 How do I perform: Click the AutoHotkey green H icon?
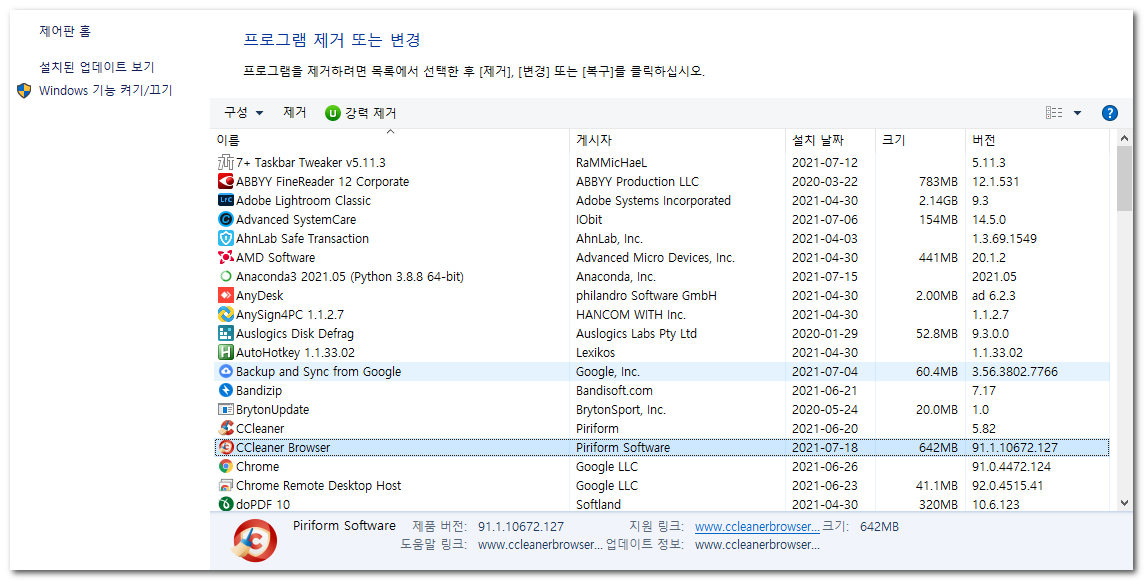(x=225, y=352)
